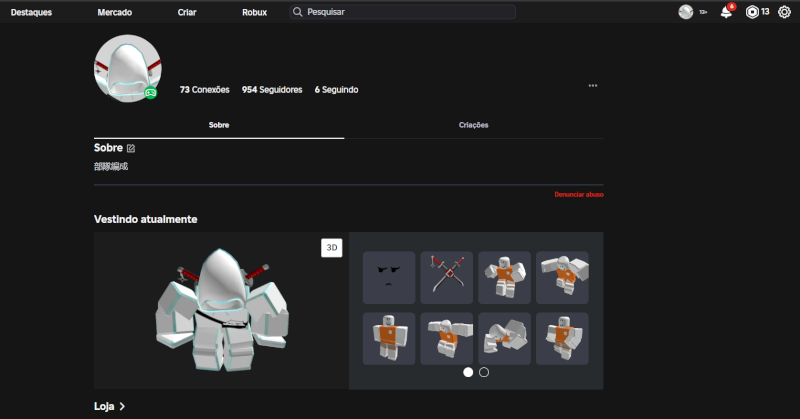Image resolution: width=800 pixels, height=419 pixels.
Task: Expand the Loja section chevron
Action: click(122, 407)
